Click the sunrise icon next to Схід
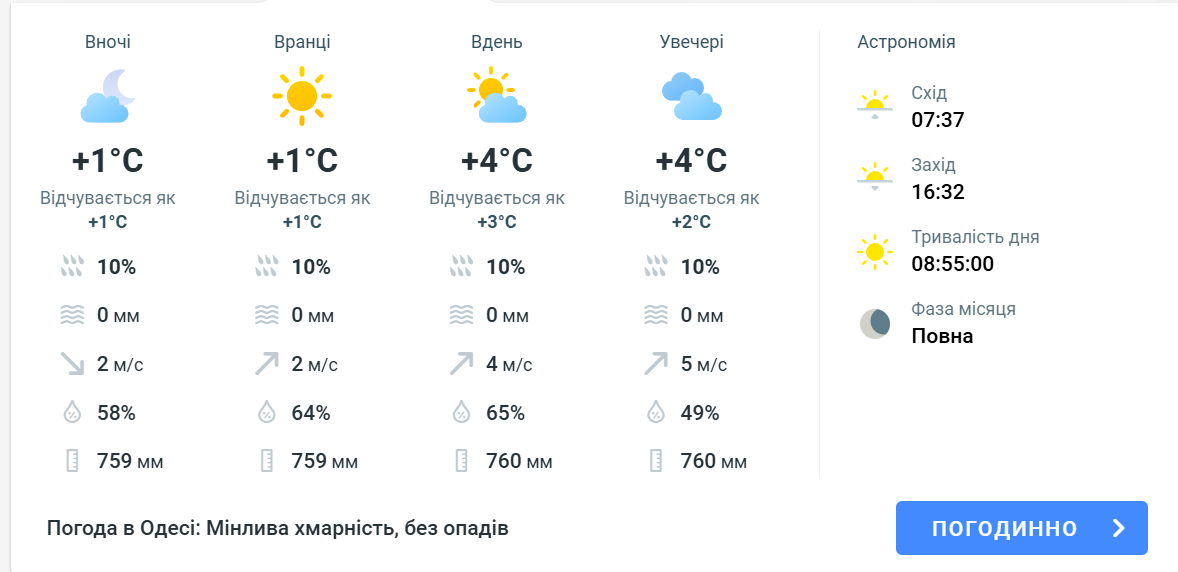Image resolution: width=1178 pixels, height=572 pixels. click(874, 105)
